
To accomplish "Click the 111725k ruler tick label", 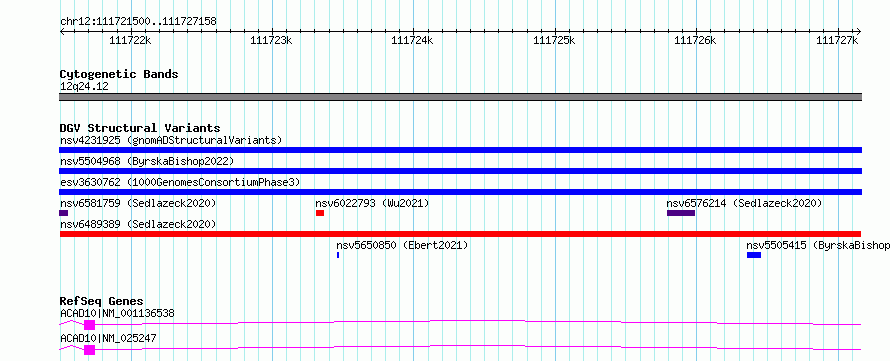I will coord(555,40).
